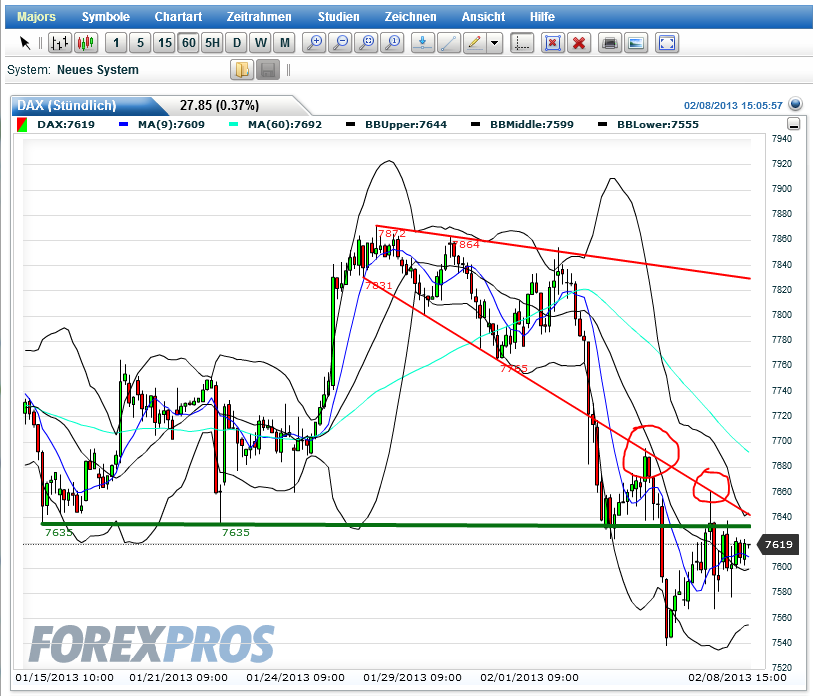This screenshot has height=696, width=816.
Task: Toggle BBUpper band visibility in the legend
Action: (351, 123)
